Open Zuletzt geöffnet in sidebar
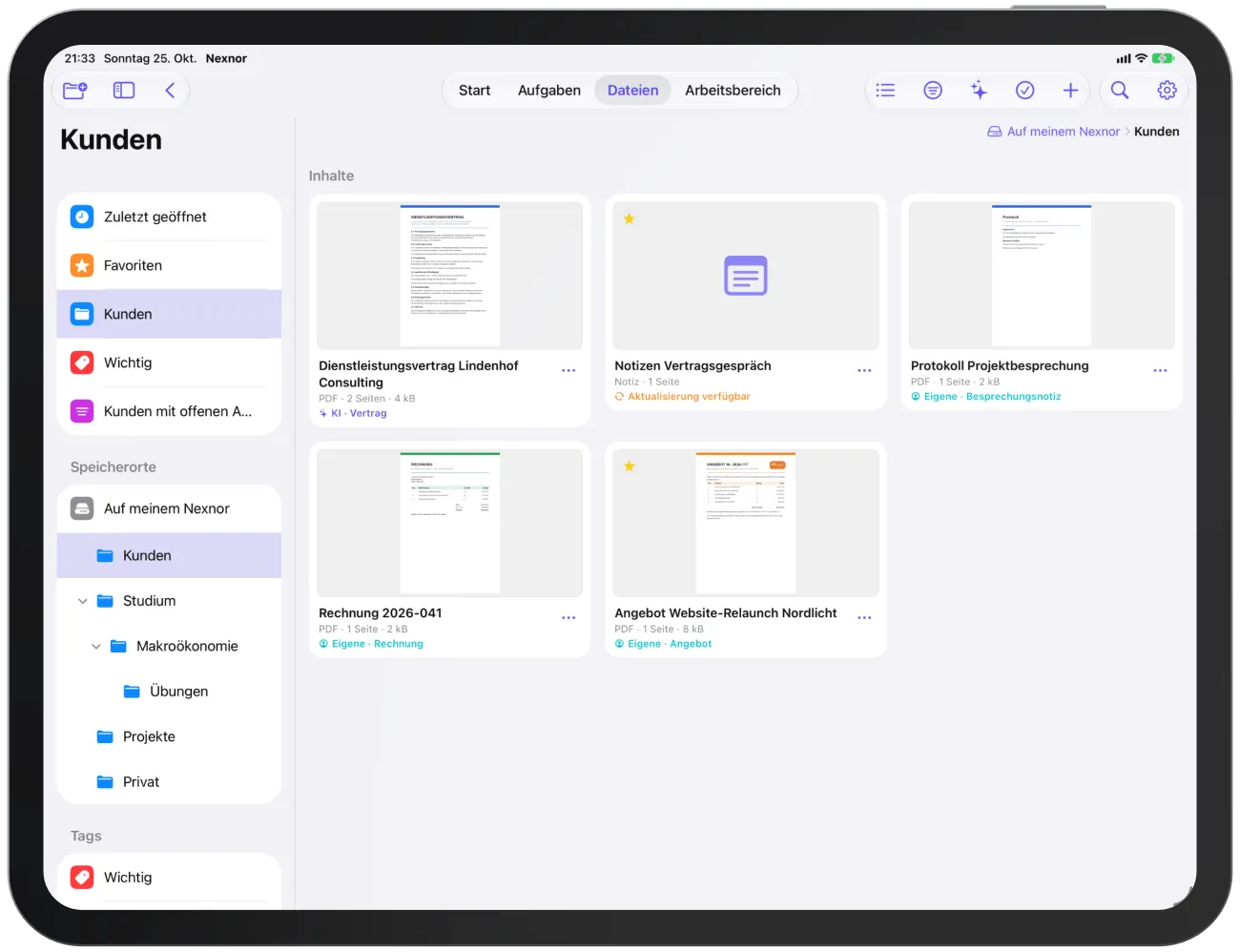Screen dimensions: 1240x952 click(x=169, y=217)
